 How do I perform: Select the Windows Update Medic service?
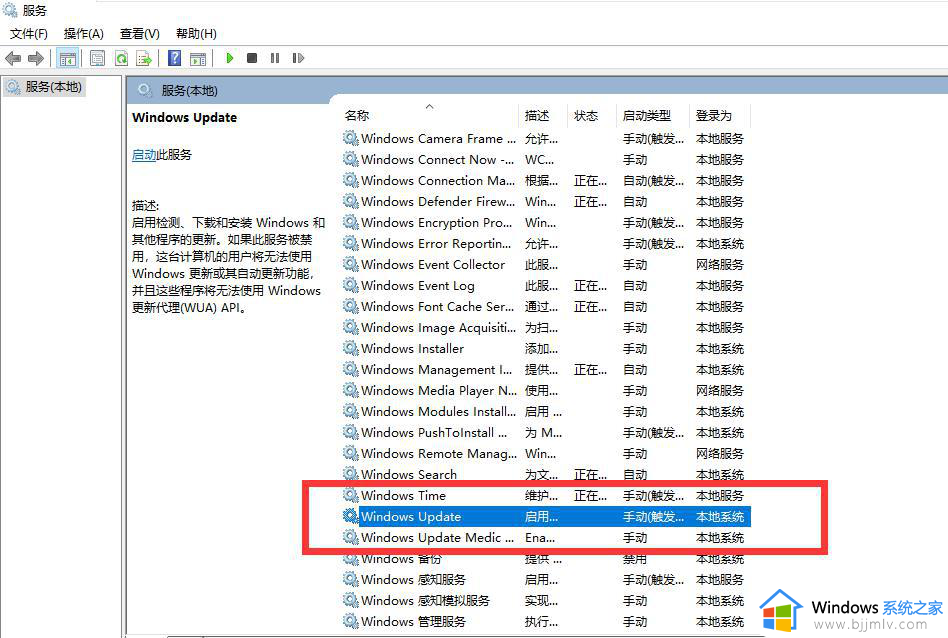(438, 538)
